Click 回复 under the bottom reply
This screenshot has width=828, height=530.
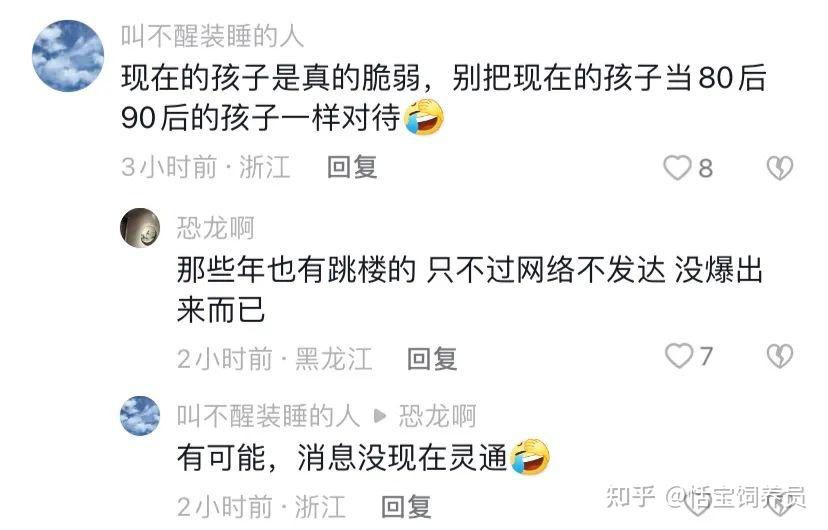(406, 507)
